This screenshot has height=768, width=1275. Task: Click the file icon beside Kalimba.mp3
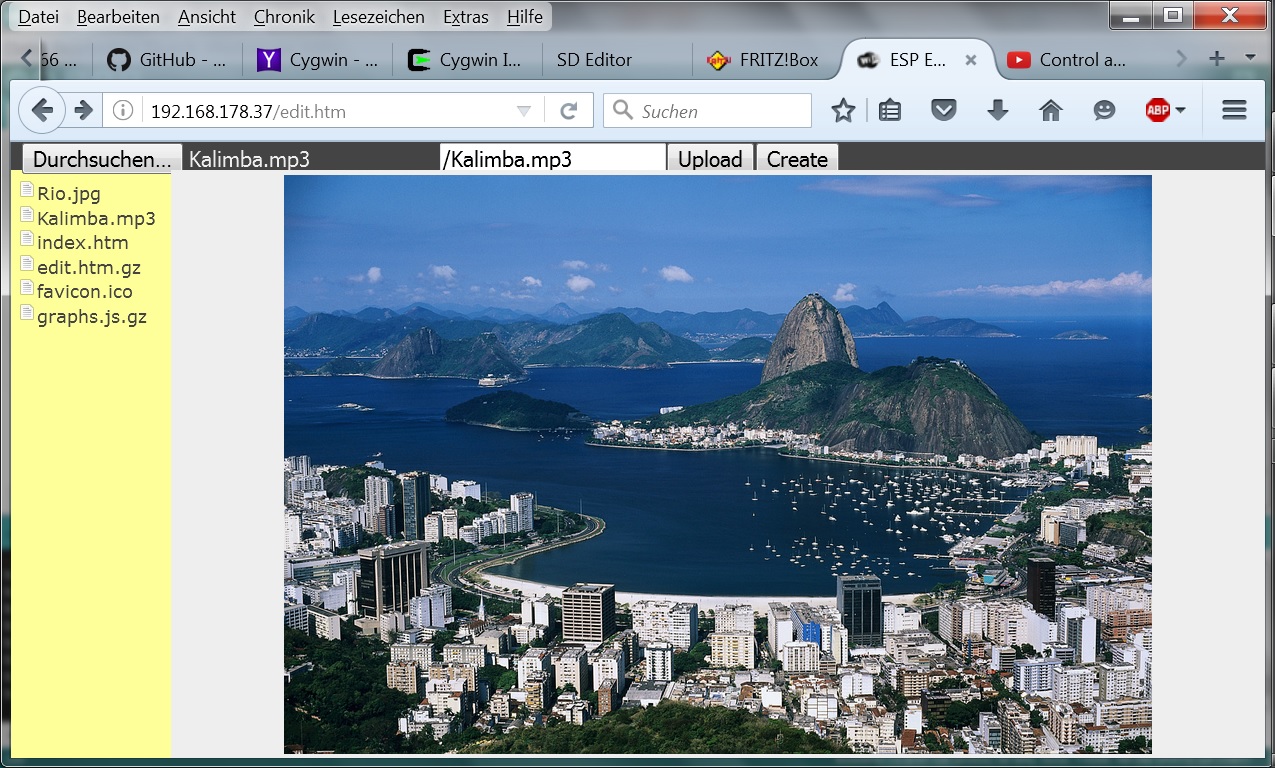coord(27,215)
